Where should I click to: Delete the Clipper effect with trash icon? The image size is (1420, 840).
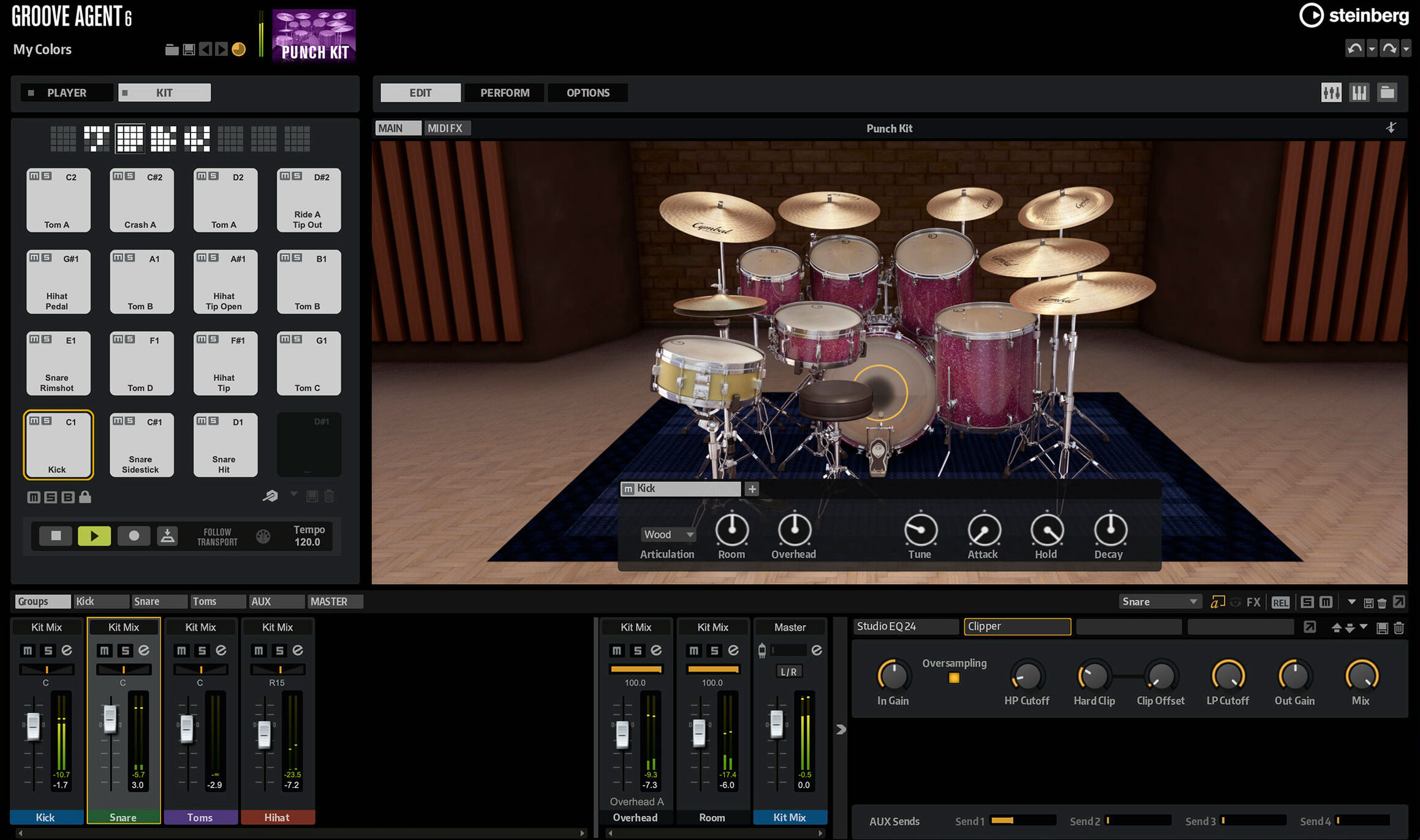[1399, 628]
